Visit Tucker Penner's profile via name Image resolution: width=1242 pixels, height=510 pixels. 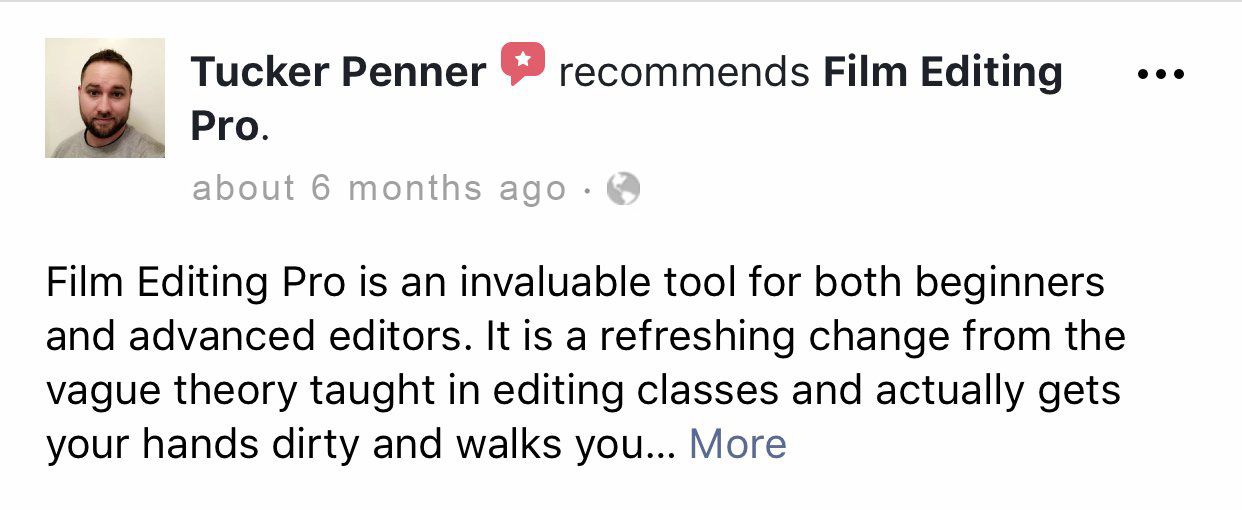(x=338, y=72)
